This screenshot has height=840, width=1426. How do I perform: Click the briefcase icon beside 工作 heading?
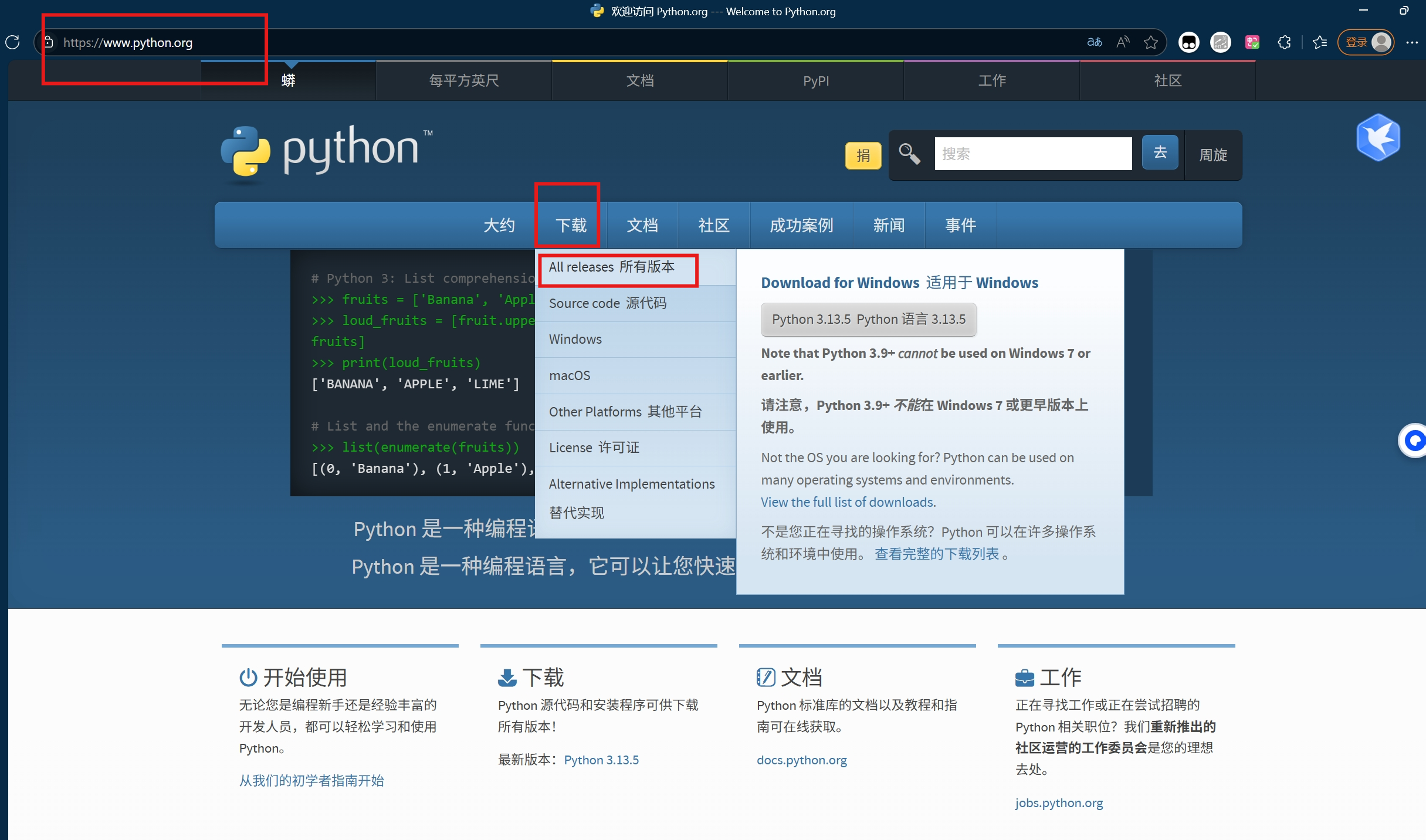tap(1024, 678)
